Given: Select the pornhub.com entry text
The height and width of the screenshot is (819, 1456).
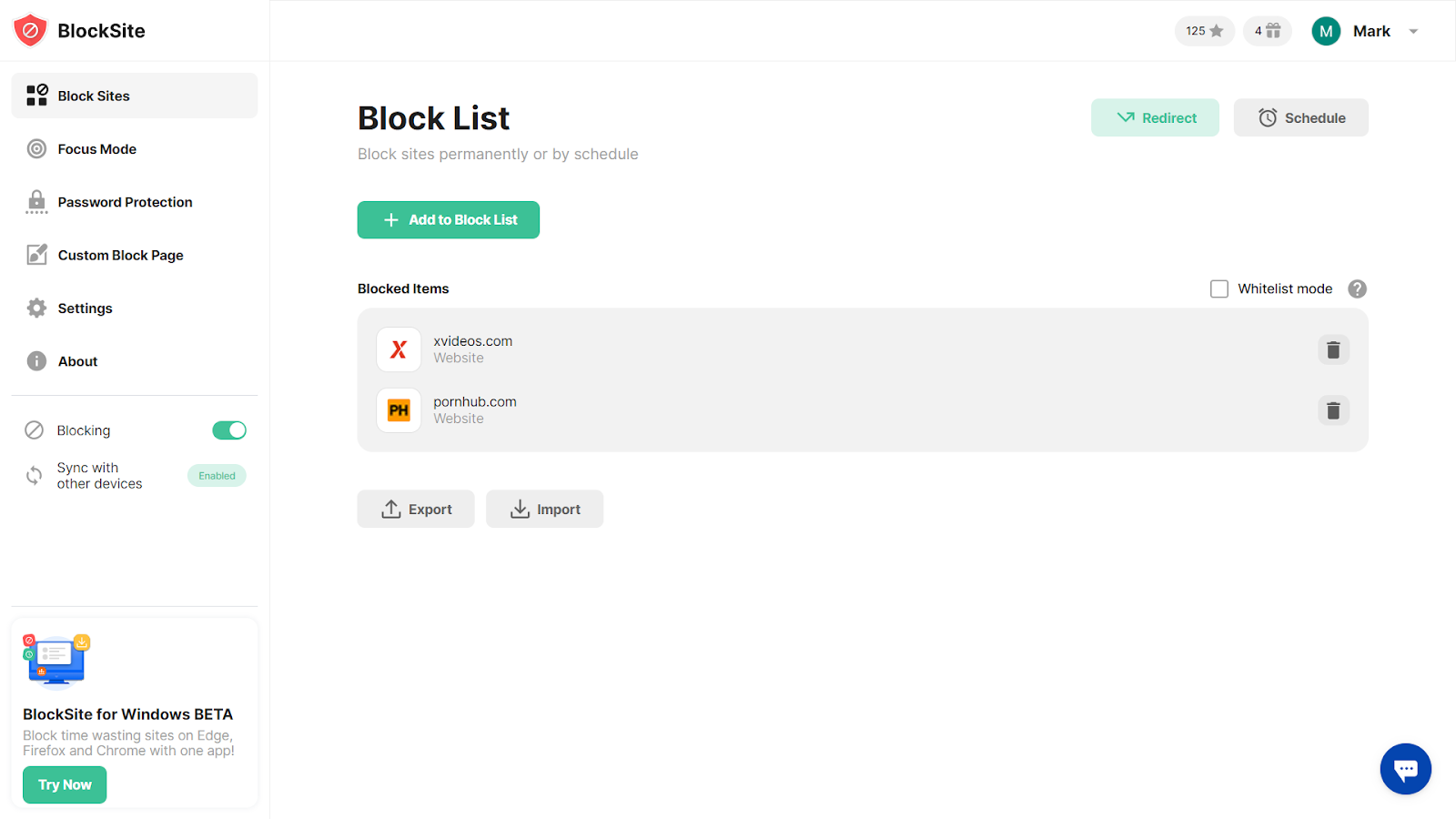Looking at the screenshot, I should (475, 401).
